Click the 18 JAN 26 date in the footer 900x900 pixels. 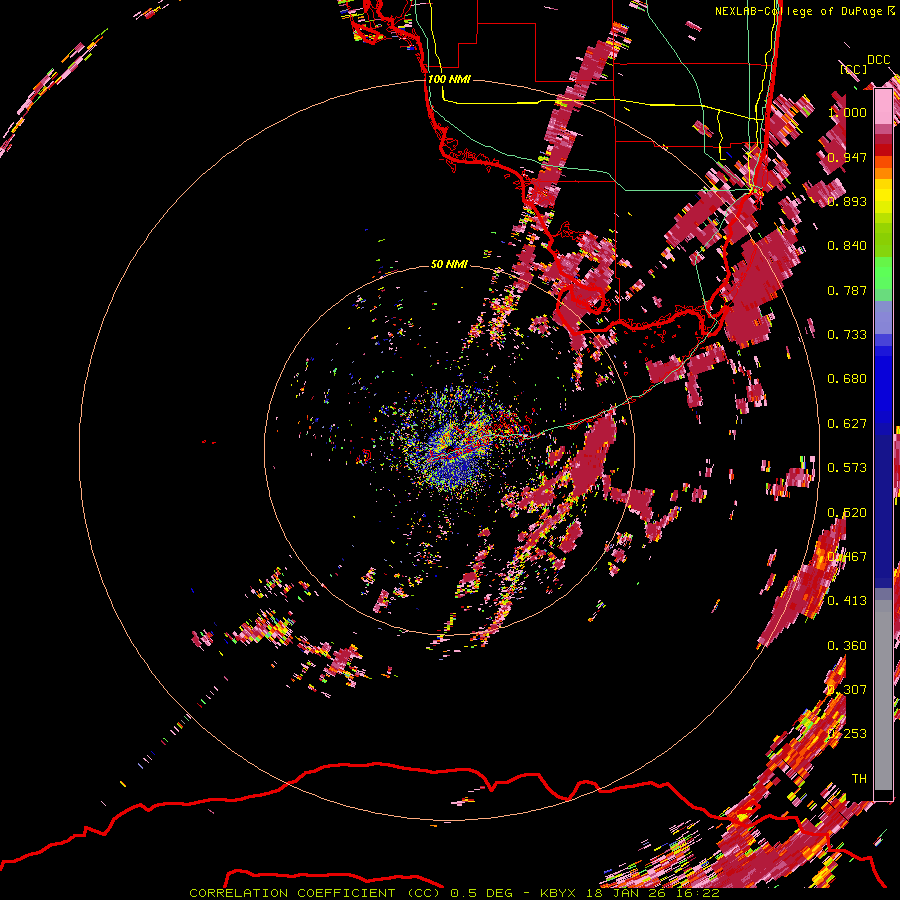(624, 893)
